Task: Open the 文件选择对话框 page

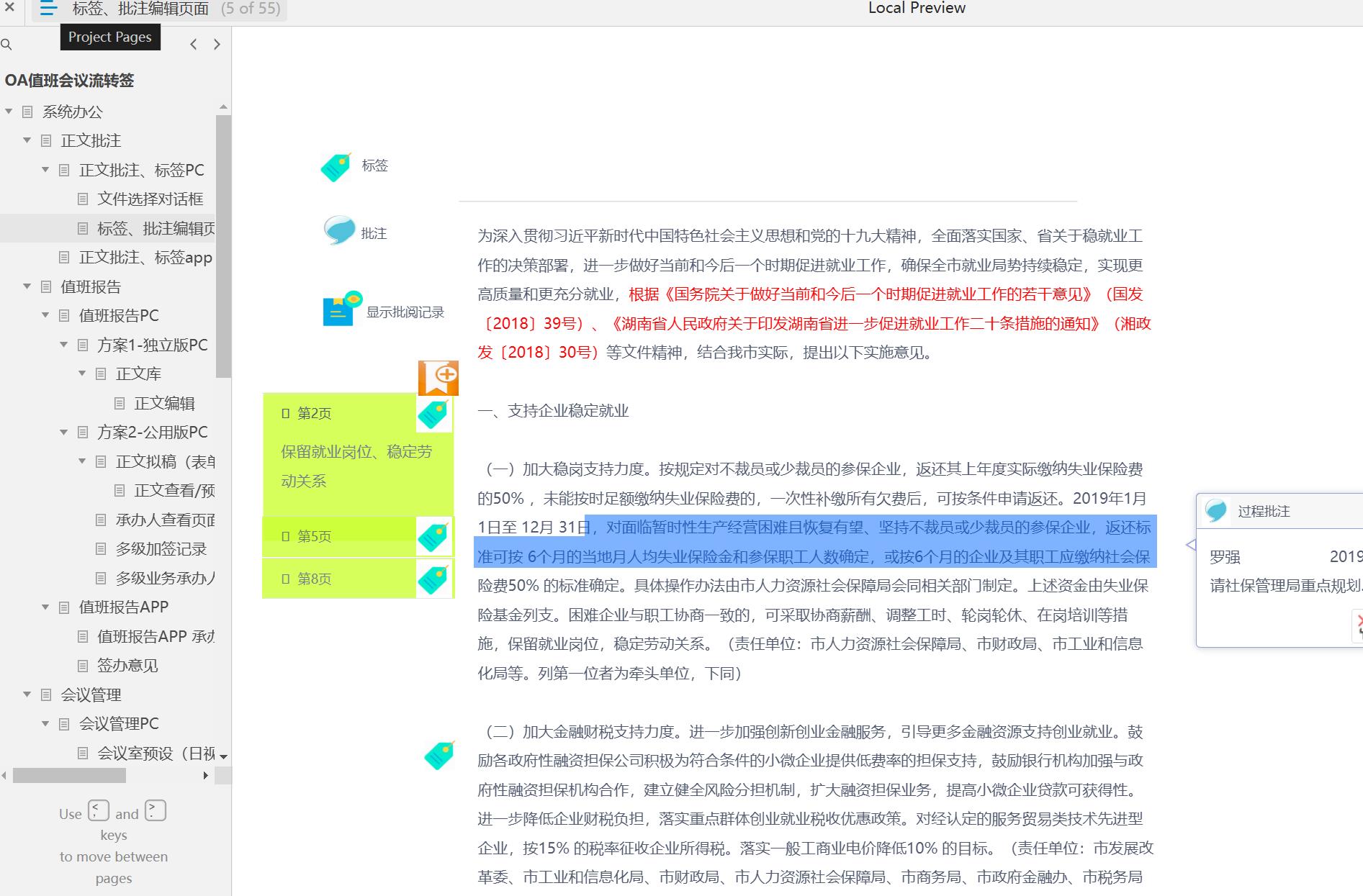Action: tap(150, 199)
